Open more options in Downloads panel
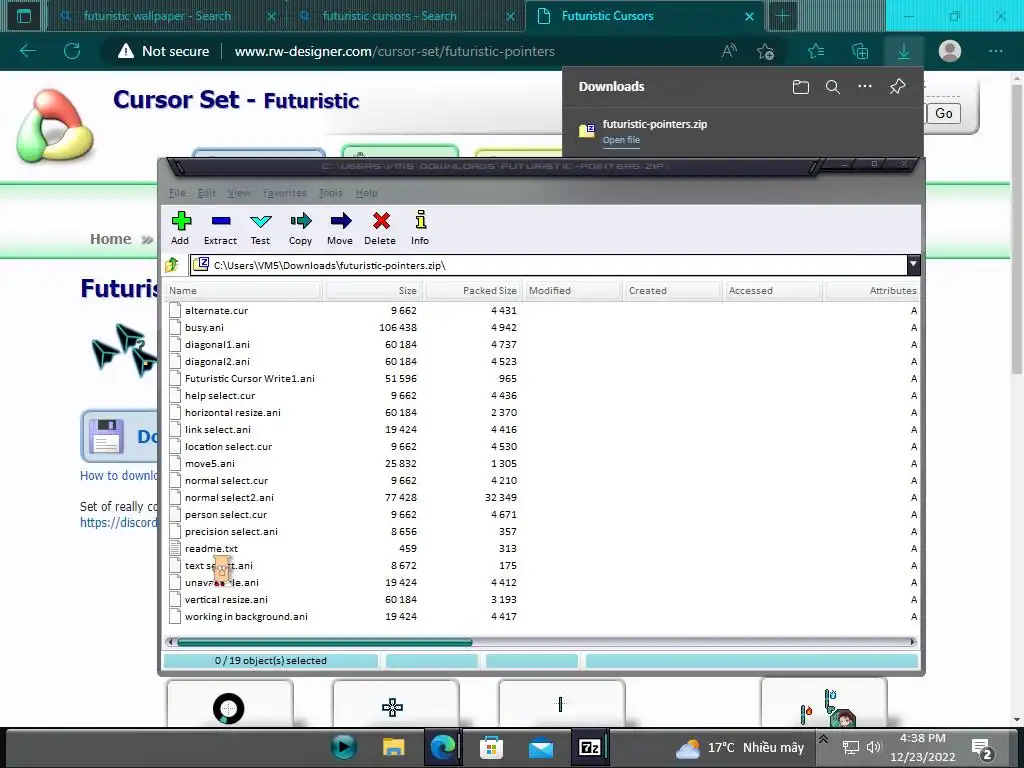 (865, 87)
